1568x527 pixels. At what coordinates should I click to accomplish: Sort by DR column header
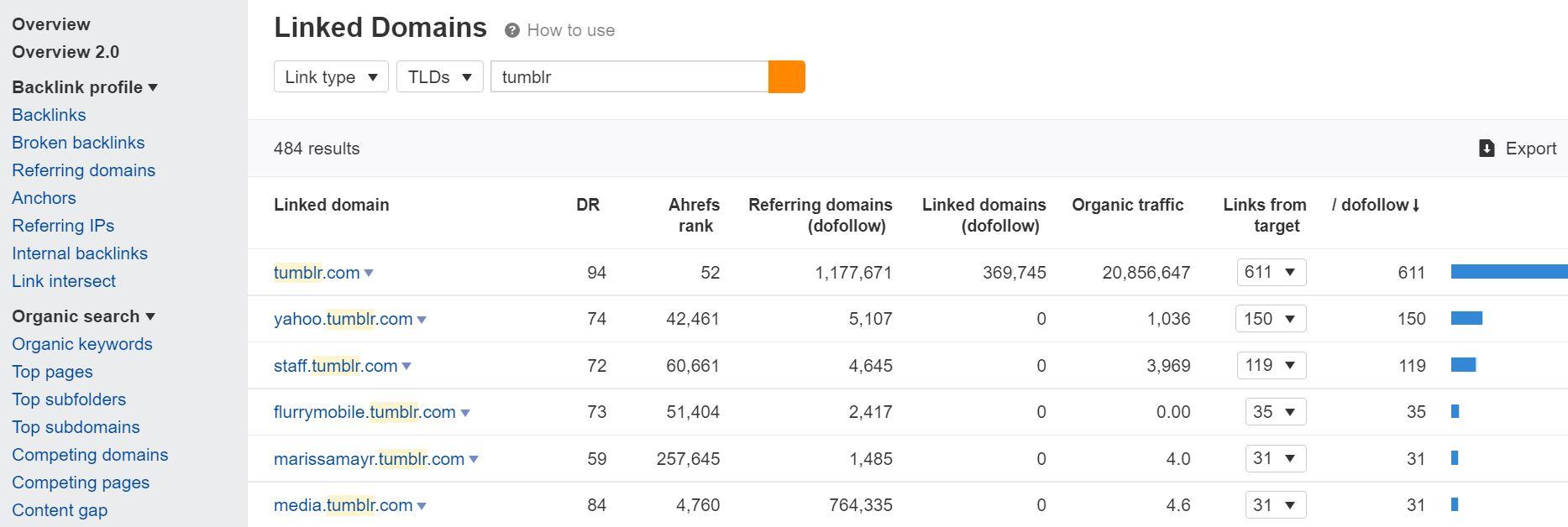click(588, 205)
